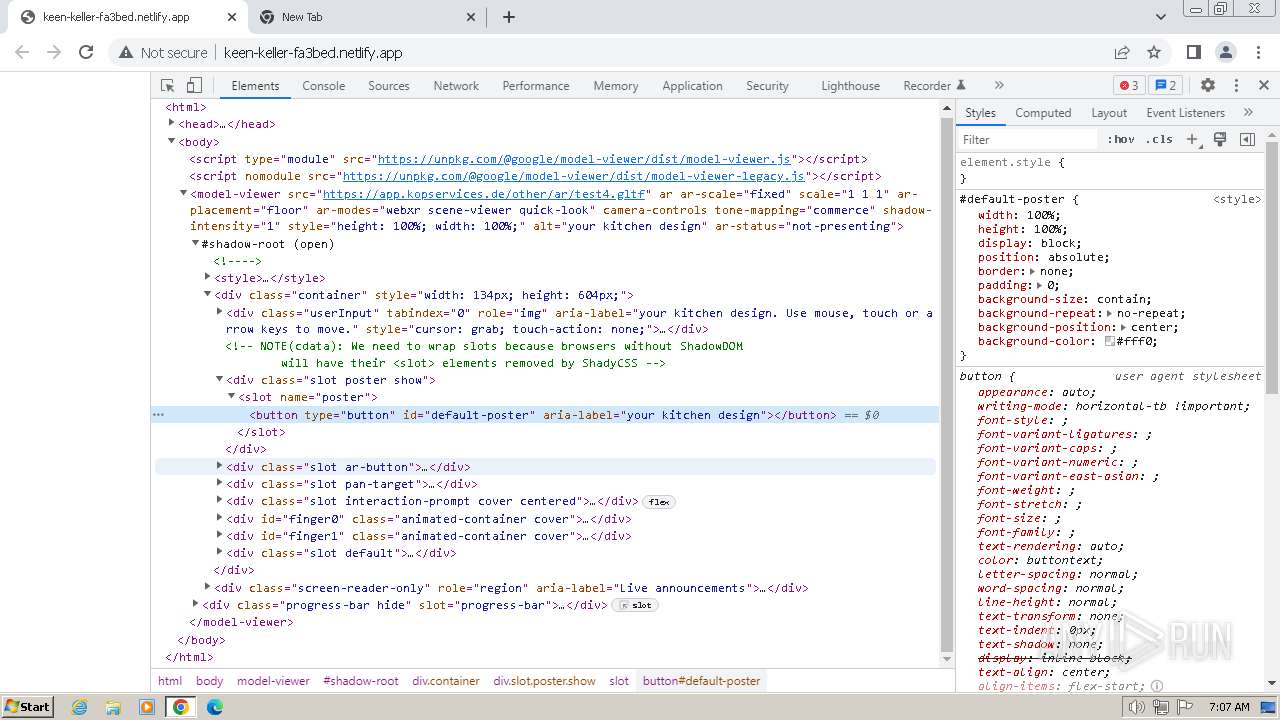Switch to the Console tab
Viewport: 1280px width, 720px height.
tap(324, 86)
